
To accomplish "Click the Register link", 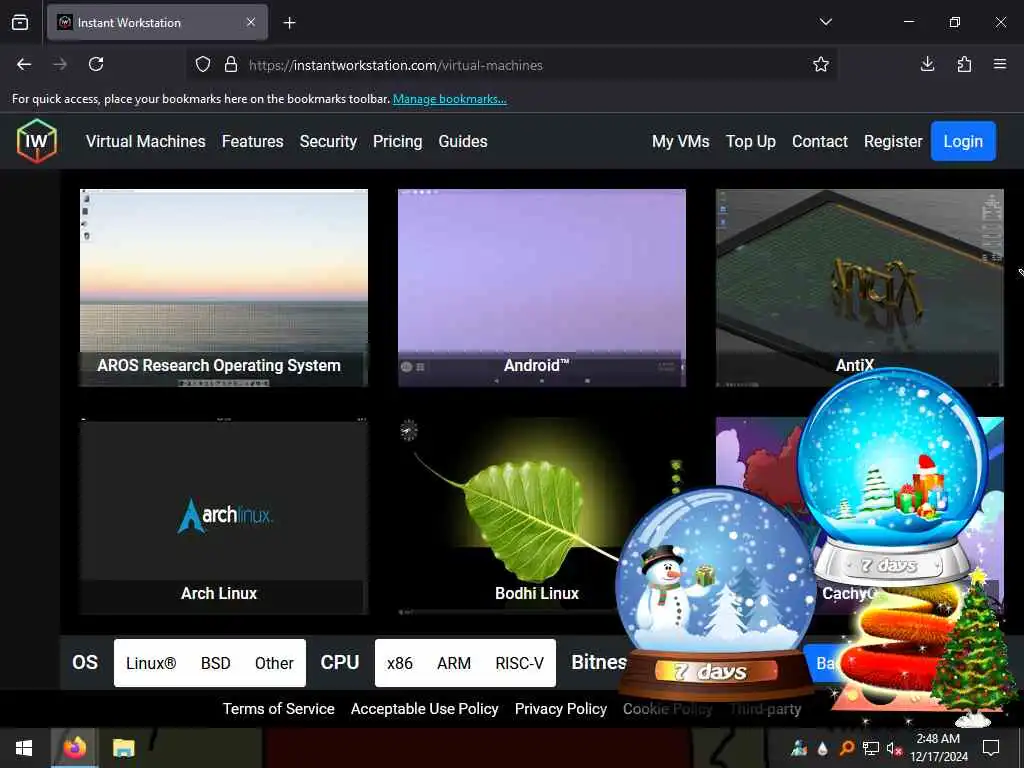I will [x=893, y=141].
